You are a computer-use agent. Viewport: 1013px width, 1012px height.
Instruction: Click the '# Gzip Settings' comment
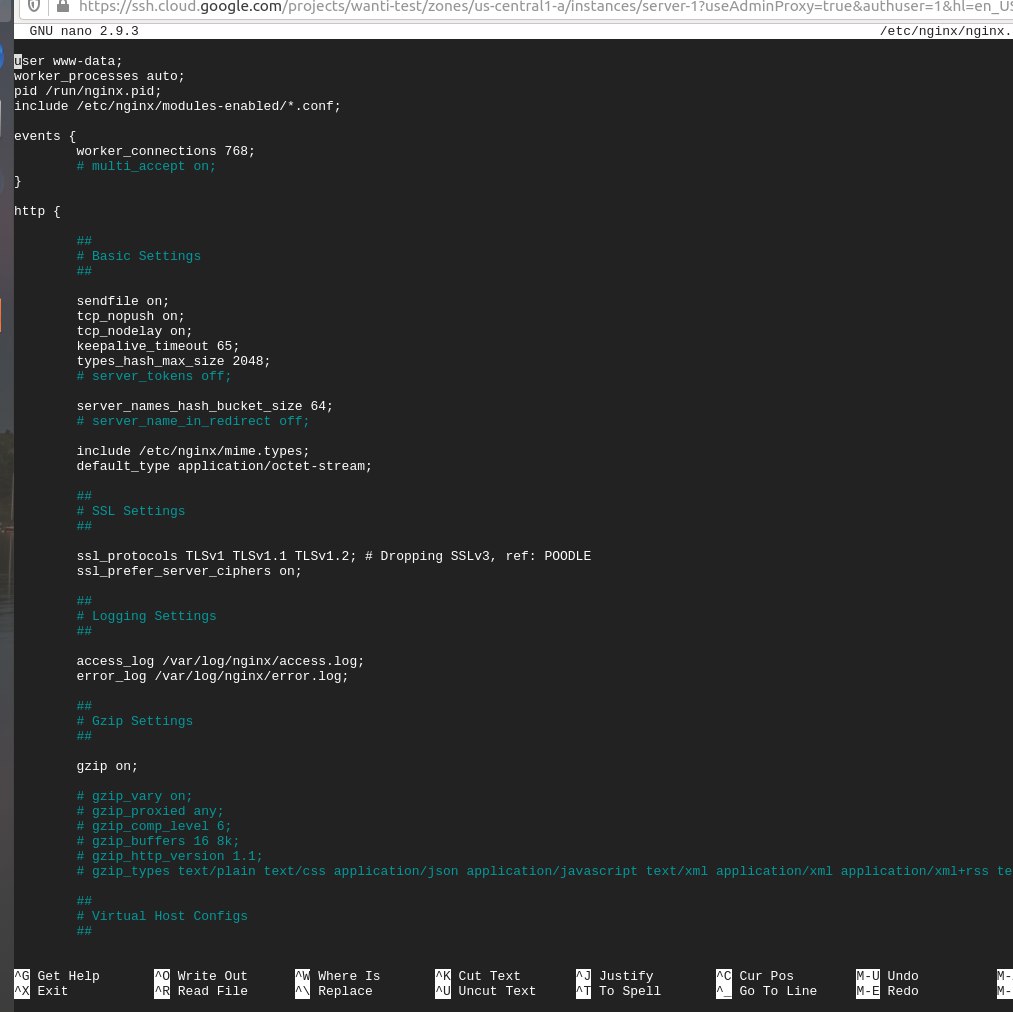click(134, 721)
